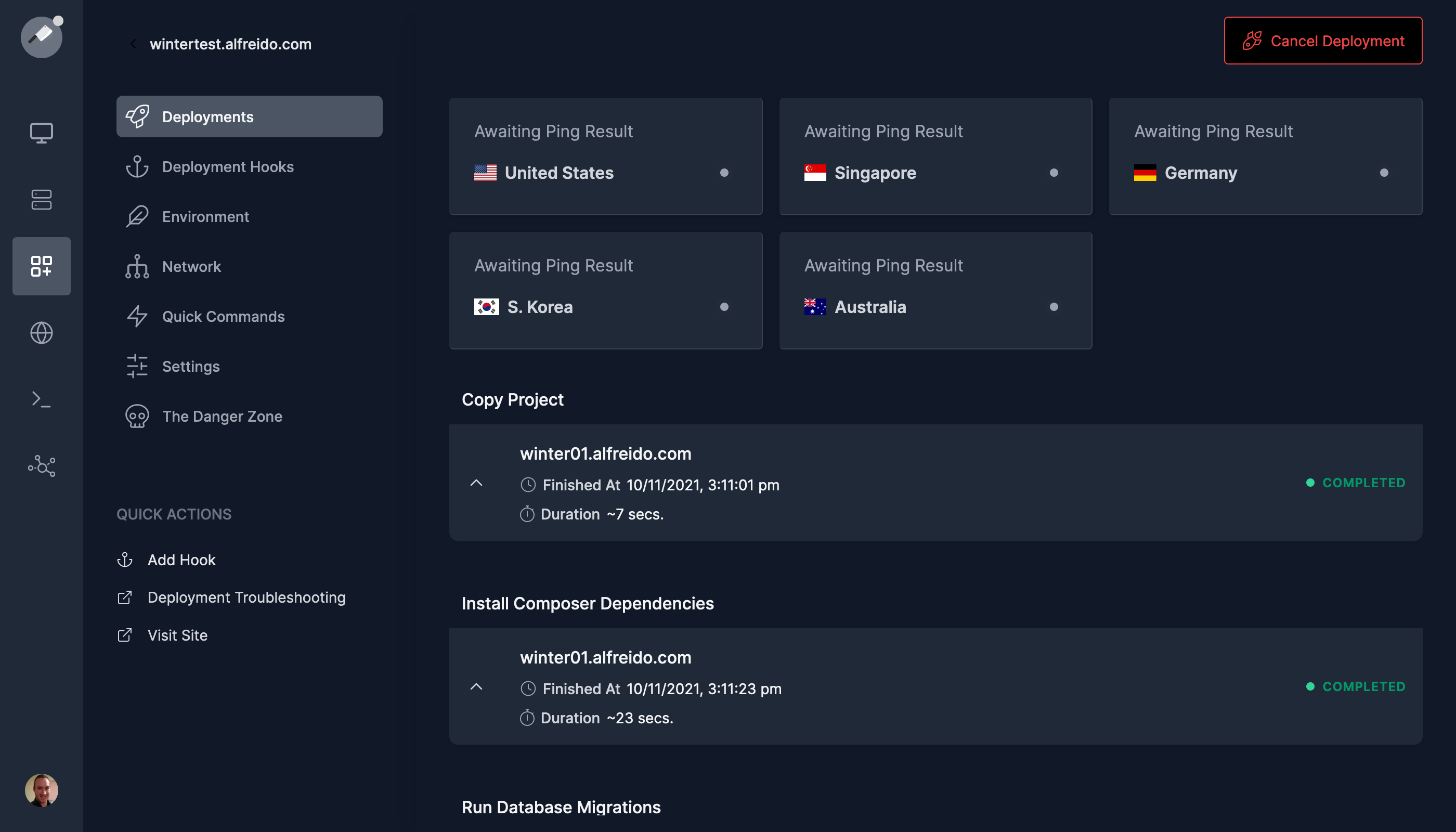
Task: Open the globe icon in the sidebar
Action: coord(41,333)
